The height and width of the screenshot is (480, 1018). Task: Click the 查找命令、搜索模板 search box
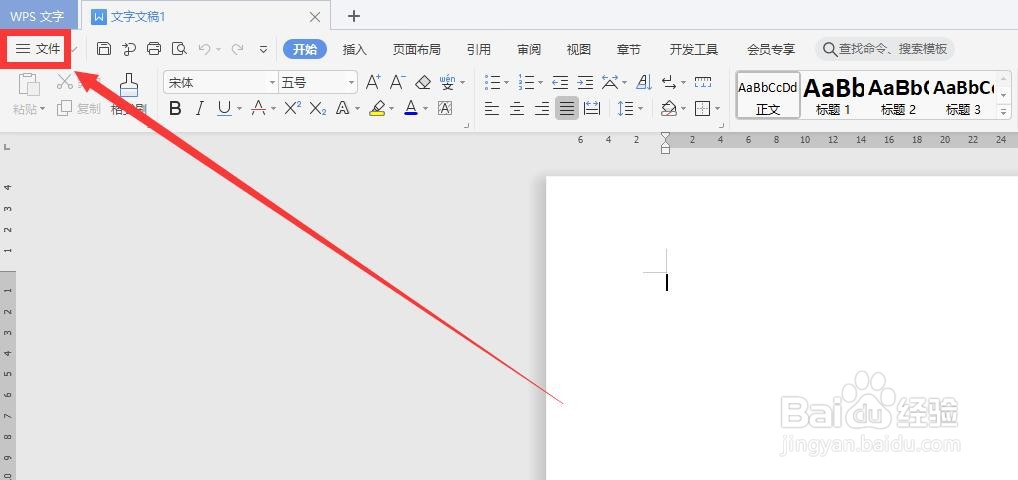885,49
